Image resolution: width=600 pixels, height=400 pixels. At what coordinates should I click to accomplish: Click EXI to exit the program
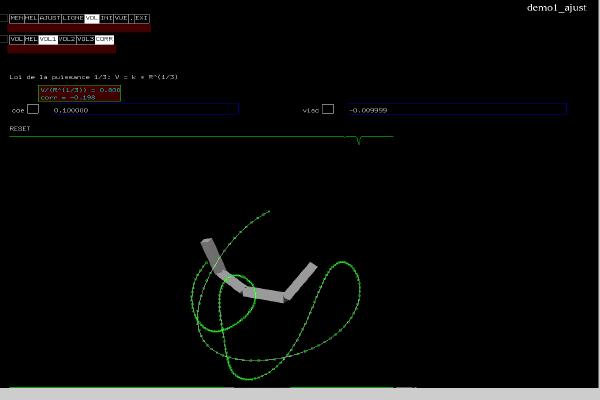(141, 18)
